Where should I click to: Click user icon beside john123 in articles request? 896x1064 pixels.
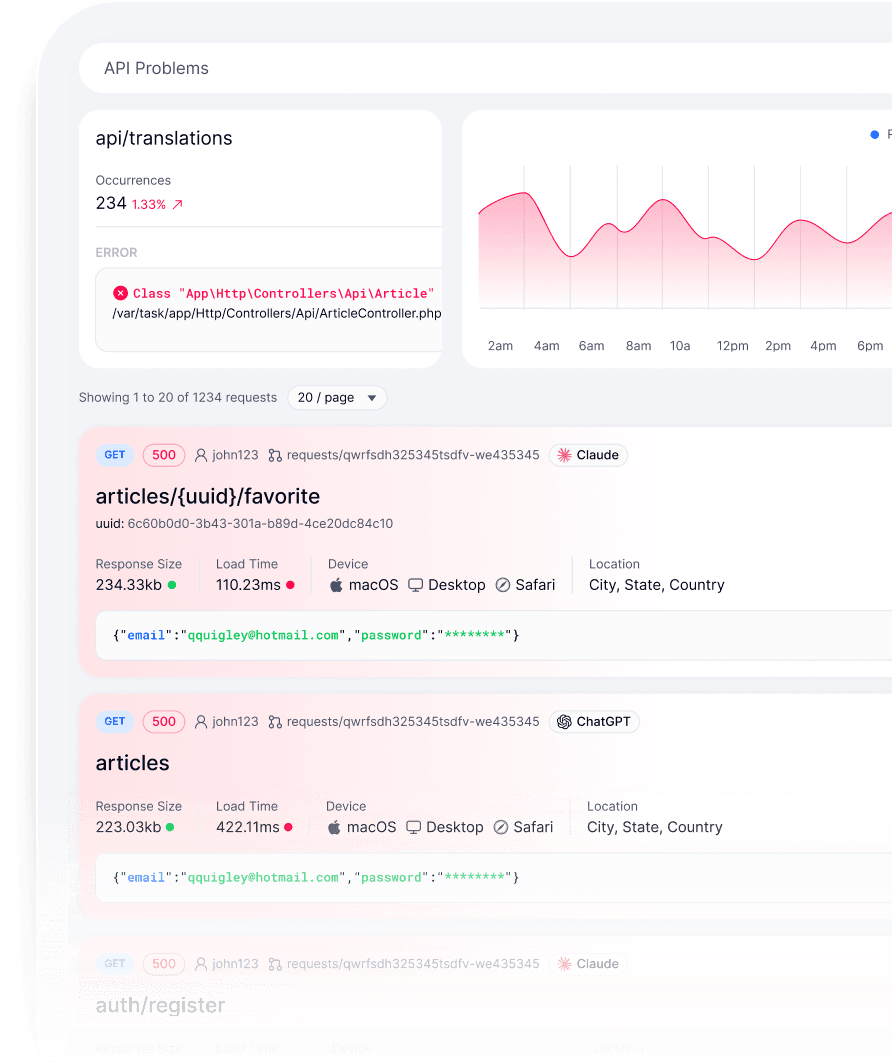point(201,722)
